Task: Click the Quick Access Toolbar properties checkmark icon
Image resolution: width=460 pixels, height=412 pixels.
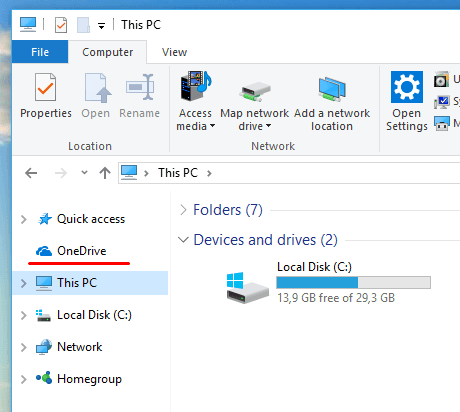Action: click(61, 25)
